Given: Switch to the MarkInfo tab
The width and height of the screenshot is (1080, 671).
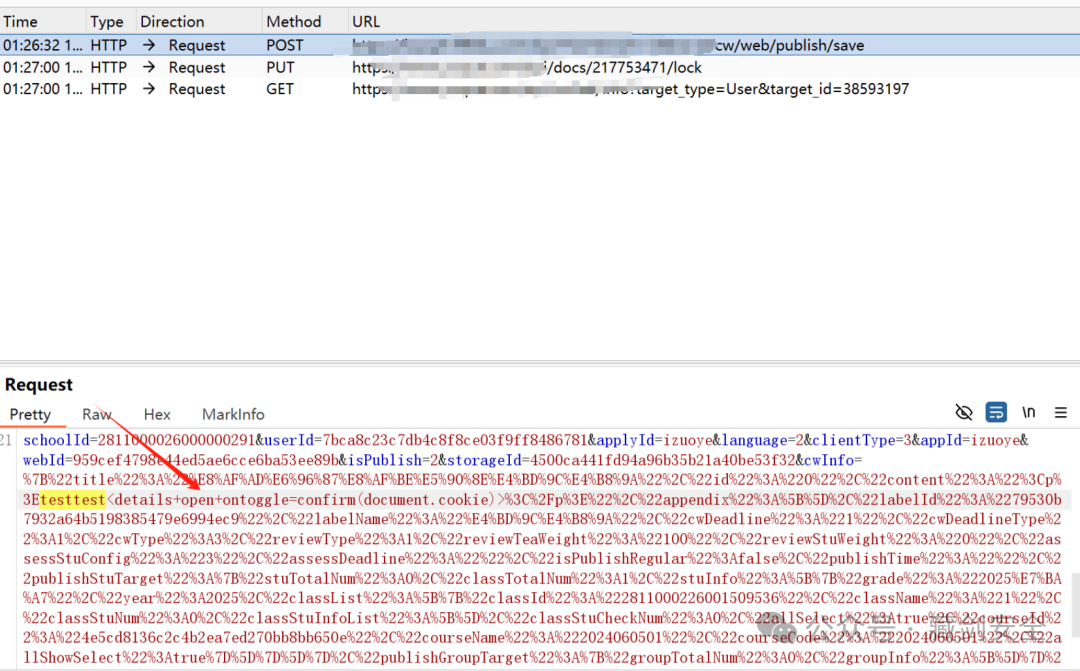Looking at the screenshot, I should (x=233, y=414).
